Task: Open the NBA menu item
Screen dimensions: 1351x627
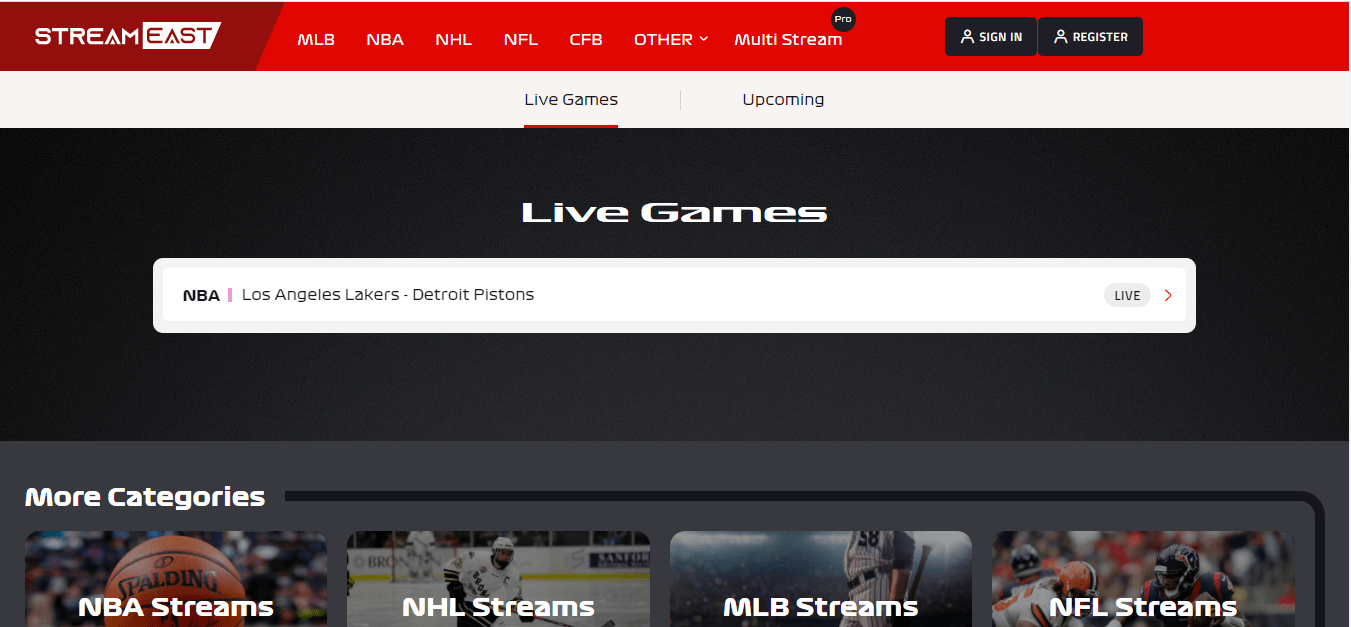Action: pos(385,40)
